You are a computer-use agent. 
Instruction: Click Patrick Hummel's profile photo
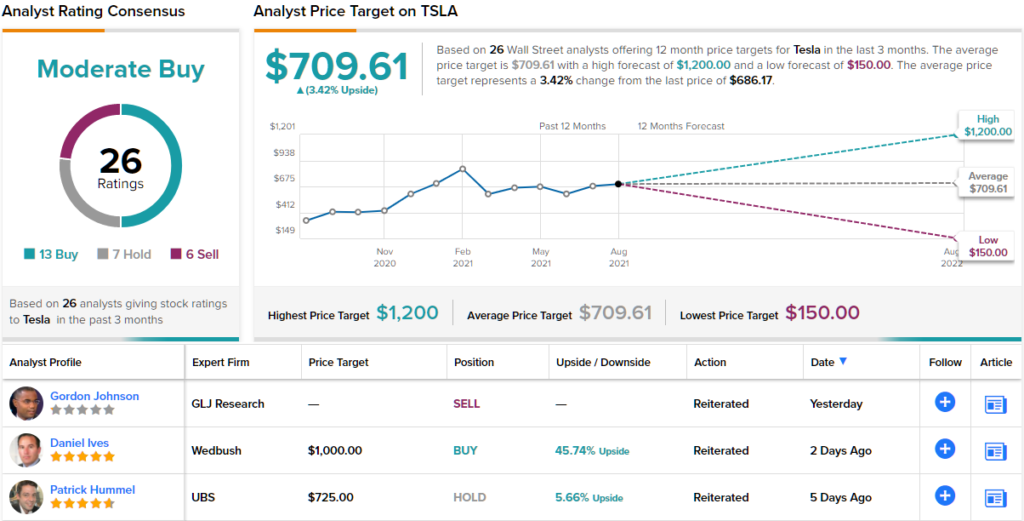[x=26, y=497]
